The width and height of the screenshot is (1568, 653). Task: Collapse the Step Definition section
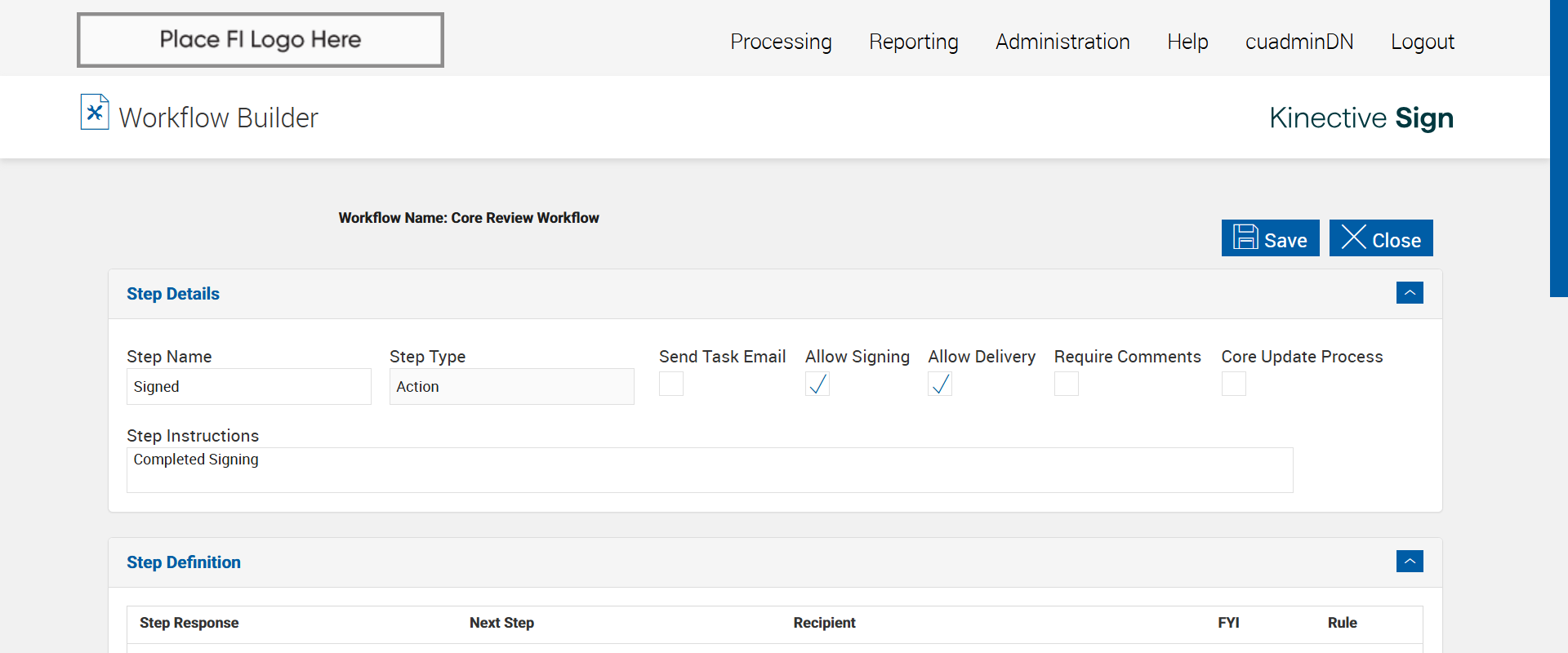(1410, 562)
